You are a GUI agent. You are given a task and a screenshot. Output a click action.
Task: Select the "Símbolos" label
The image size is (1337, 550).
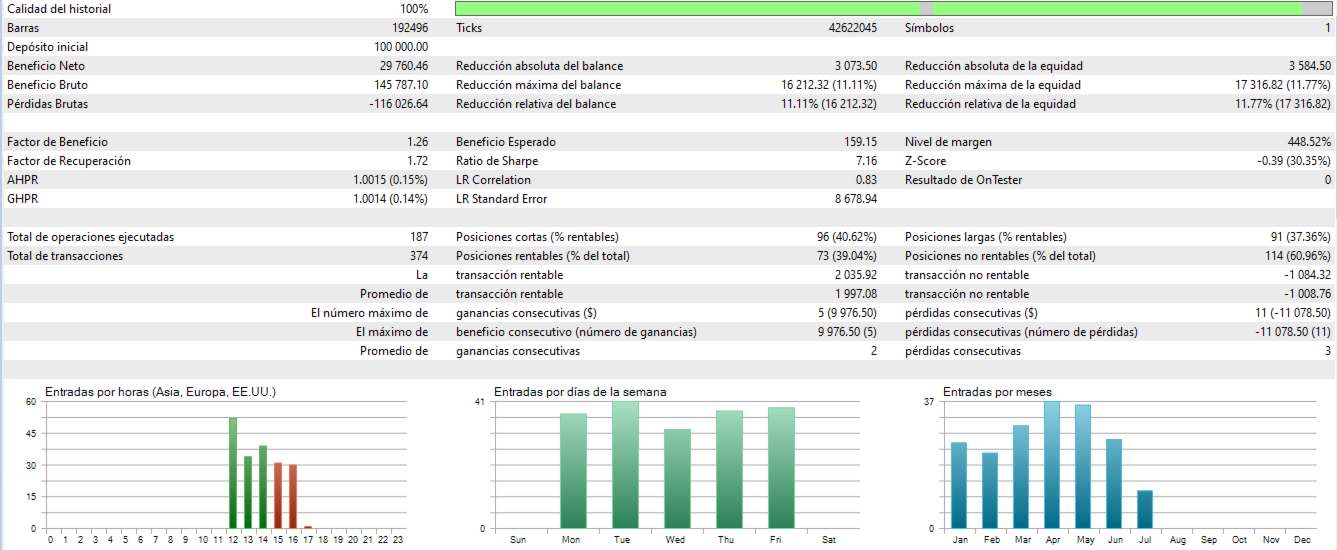[929, 28]
